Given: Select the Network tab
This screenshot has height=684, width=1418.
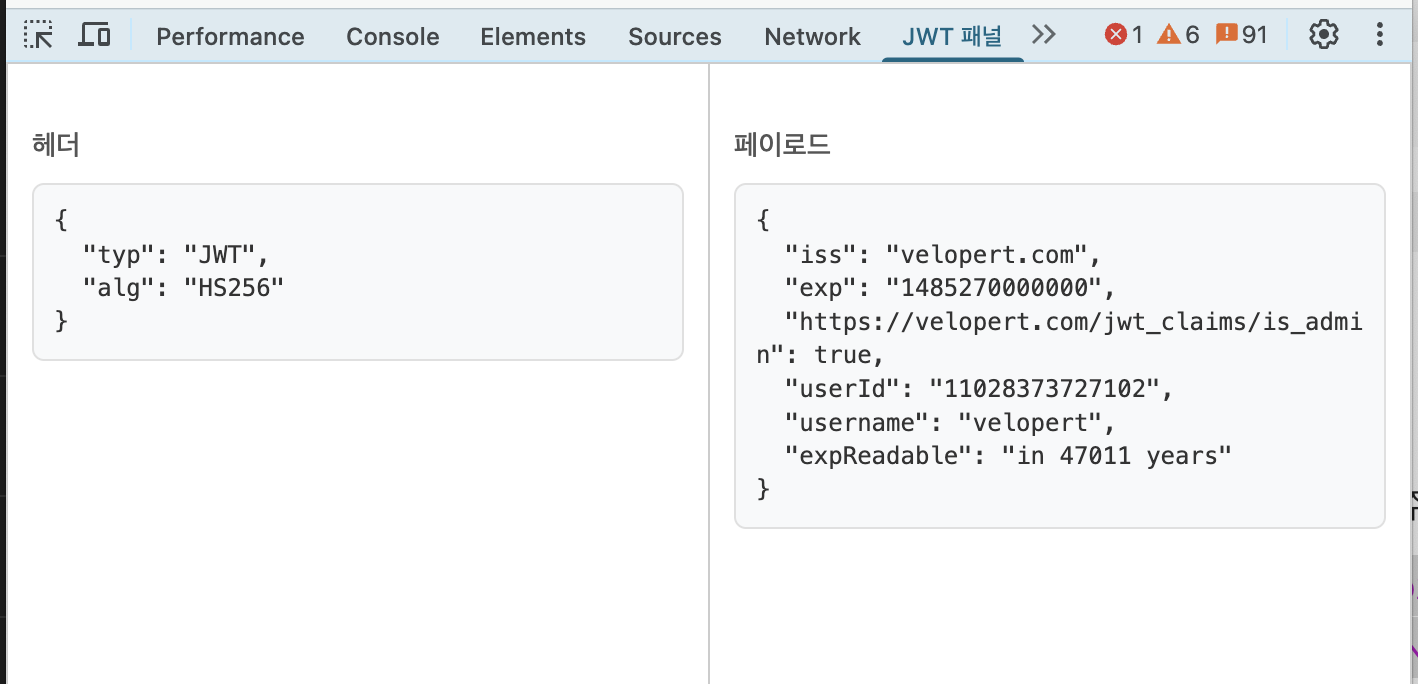Looking at the screenshot, I should tap(812, 37).
